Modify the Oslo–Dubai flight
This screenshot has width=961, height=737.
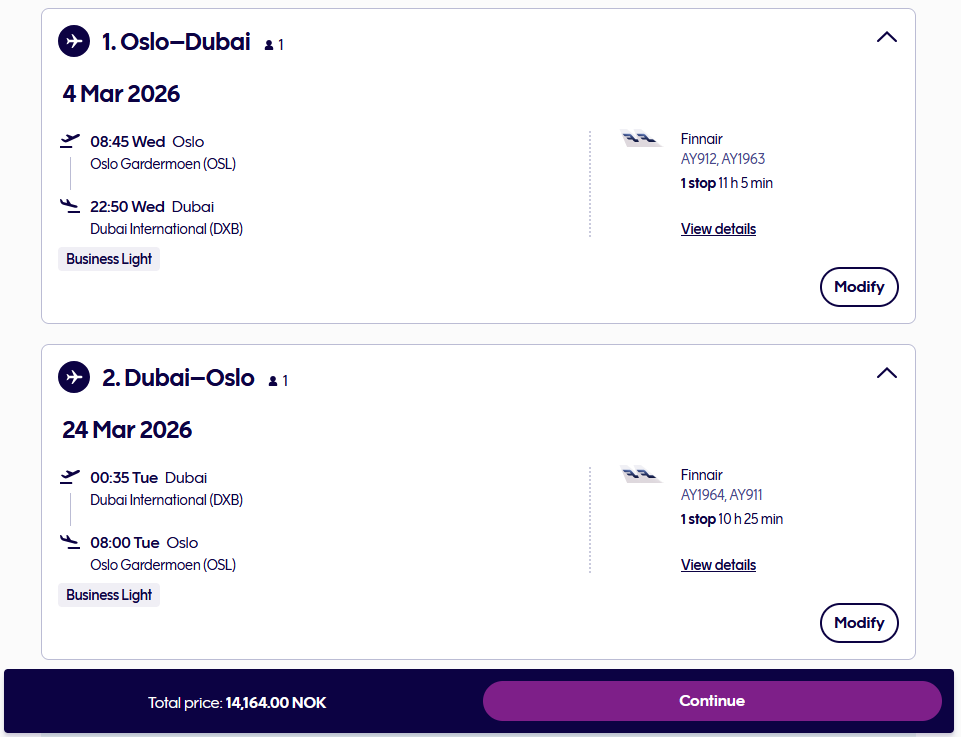858,286
